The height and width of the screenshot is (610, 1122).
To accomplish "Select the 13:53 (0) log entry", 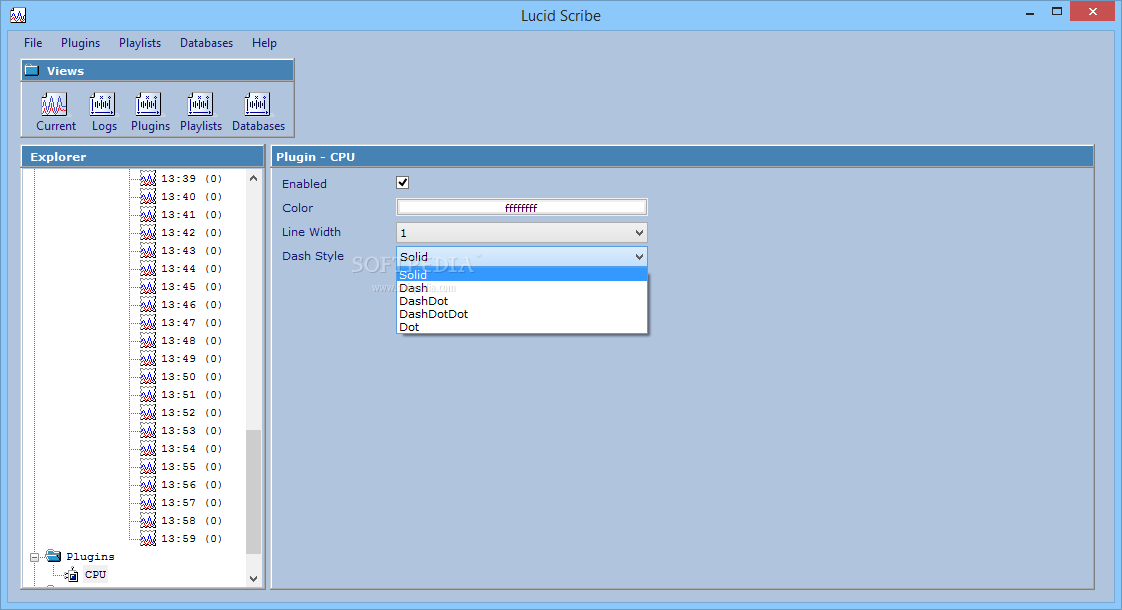I will click(x=191, y=430).
